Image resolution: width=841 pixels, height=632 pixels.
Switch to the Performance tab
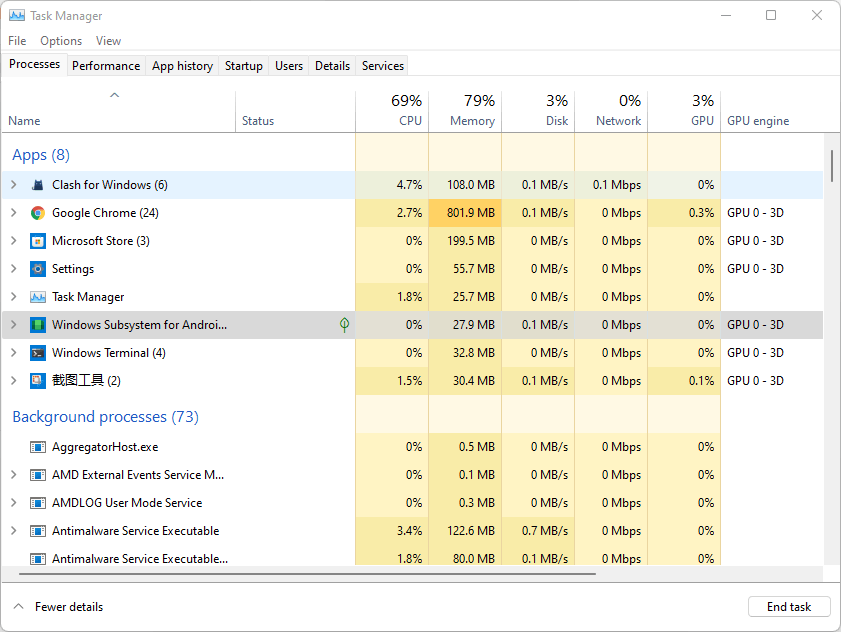[106, 65]
